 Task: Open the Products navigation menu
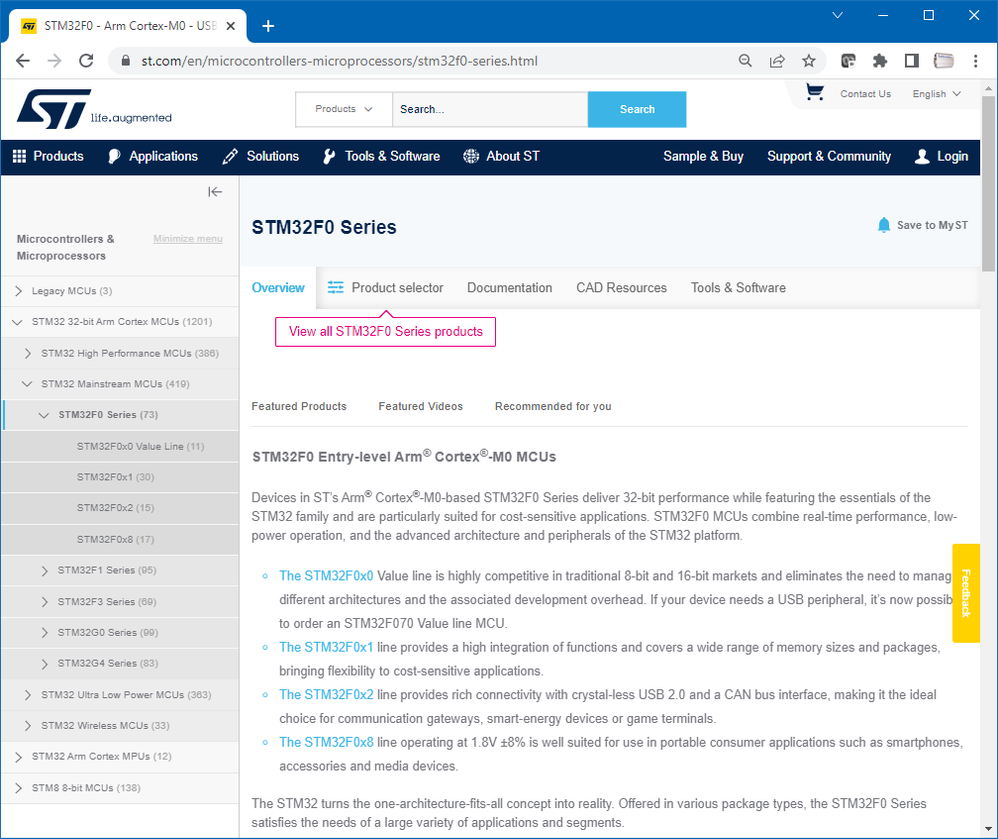coord(48,156)
